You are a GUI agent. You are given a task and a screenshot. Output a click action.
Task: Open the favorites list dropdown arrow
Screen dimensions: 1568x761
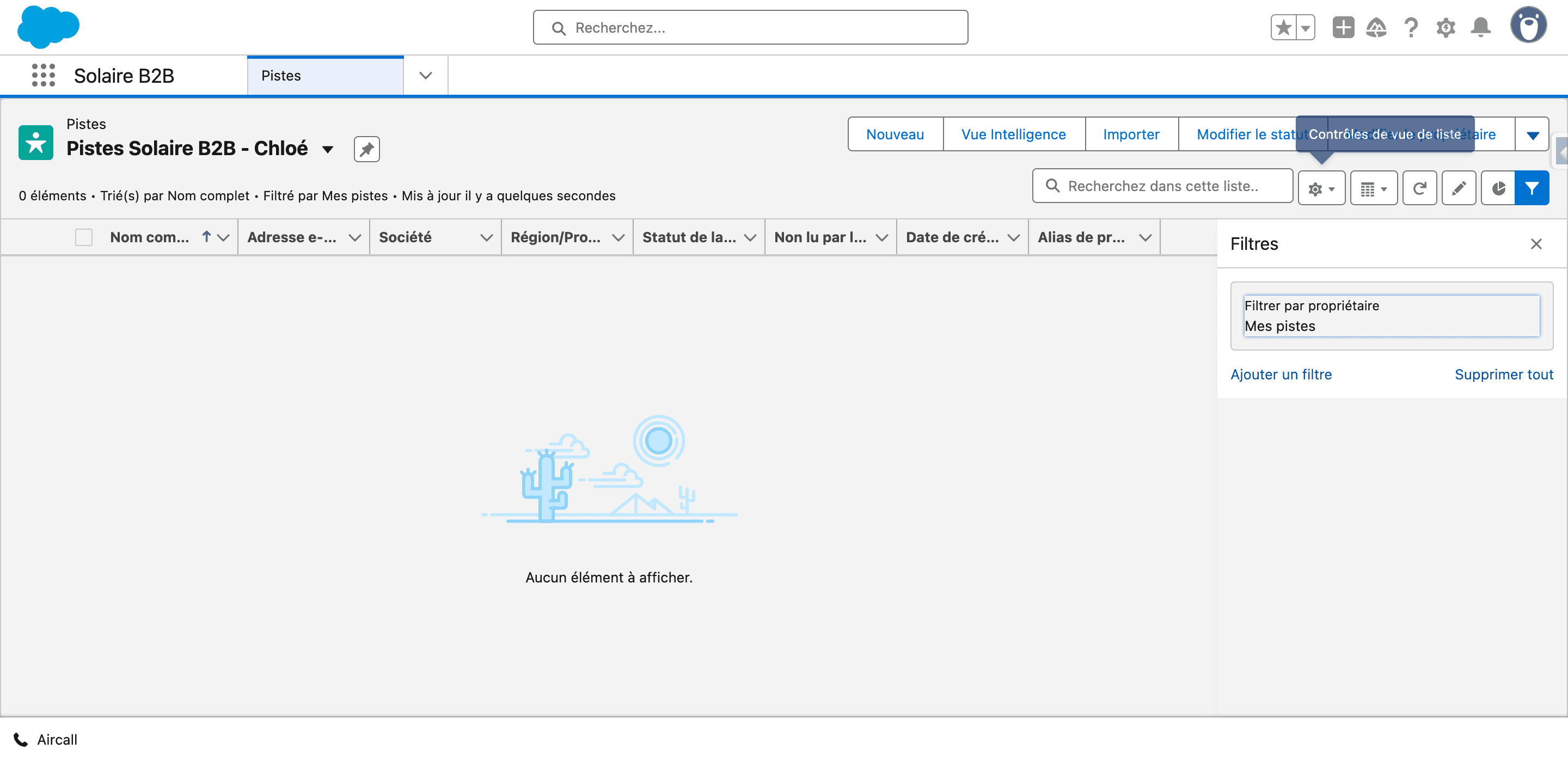pos(1305,27)
